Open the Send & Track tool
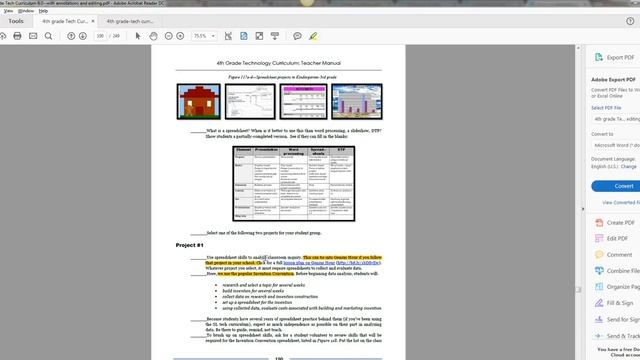This screenshot has width=640, height=360. (x=617, y=336)
